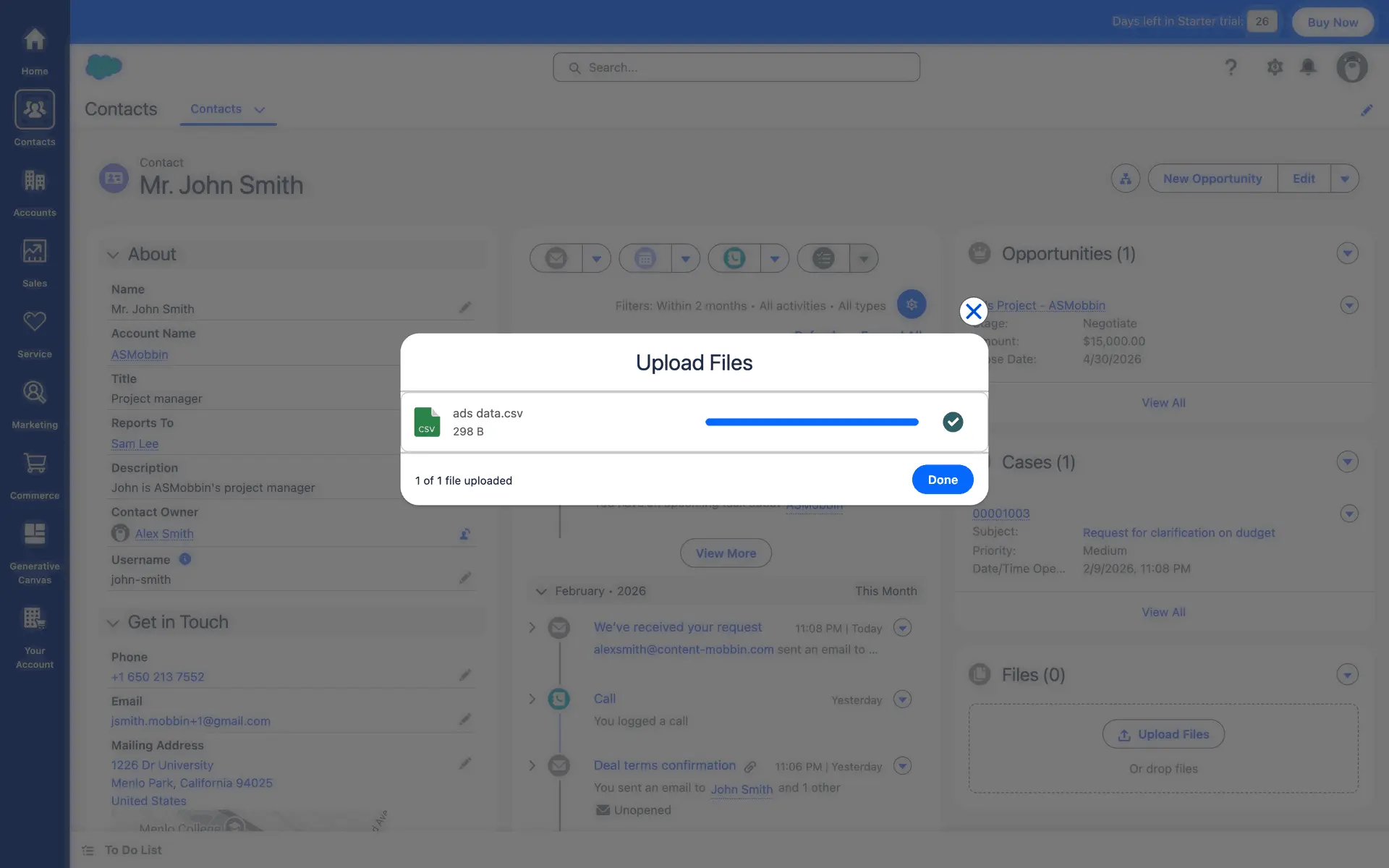Click the upload progress bar
This screenshot has width=1389, height=868.
811,422
